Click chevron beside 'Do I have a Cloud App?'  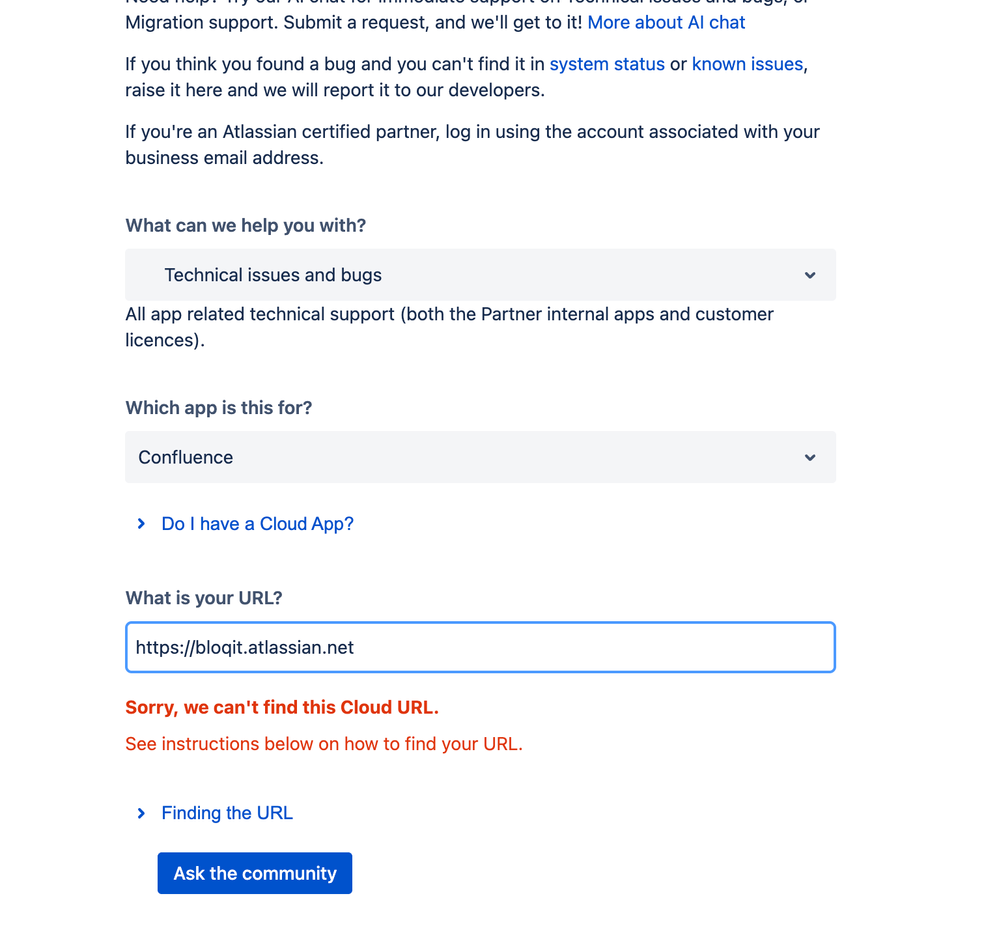[141, 524]
